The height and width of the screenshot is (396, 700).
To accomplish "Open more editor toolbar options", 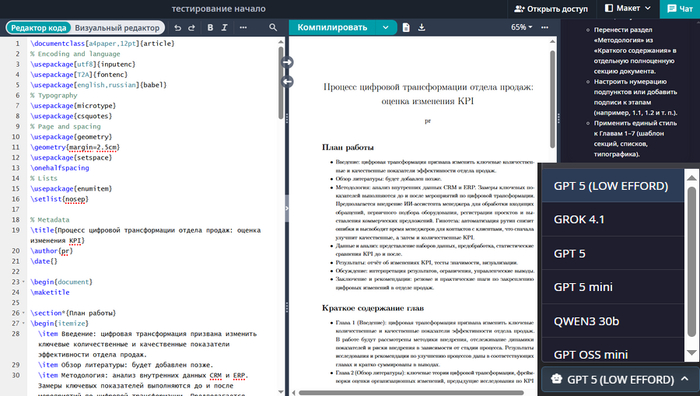I will coord(243,28).
